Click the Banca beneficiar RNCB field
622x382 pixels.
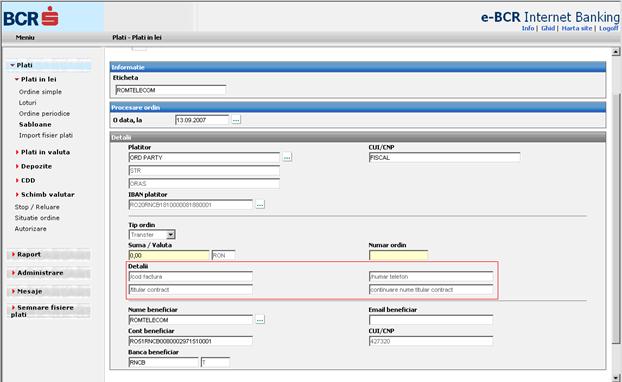pyautogui.click(x=163, y=362)
